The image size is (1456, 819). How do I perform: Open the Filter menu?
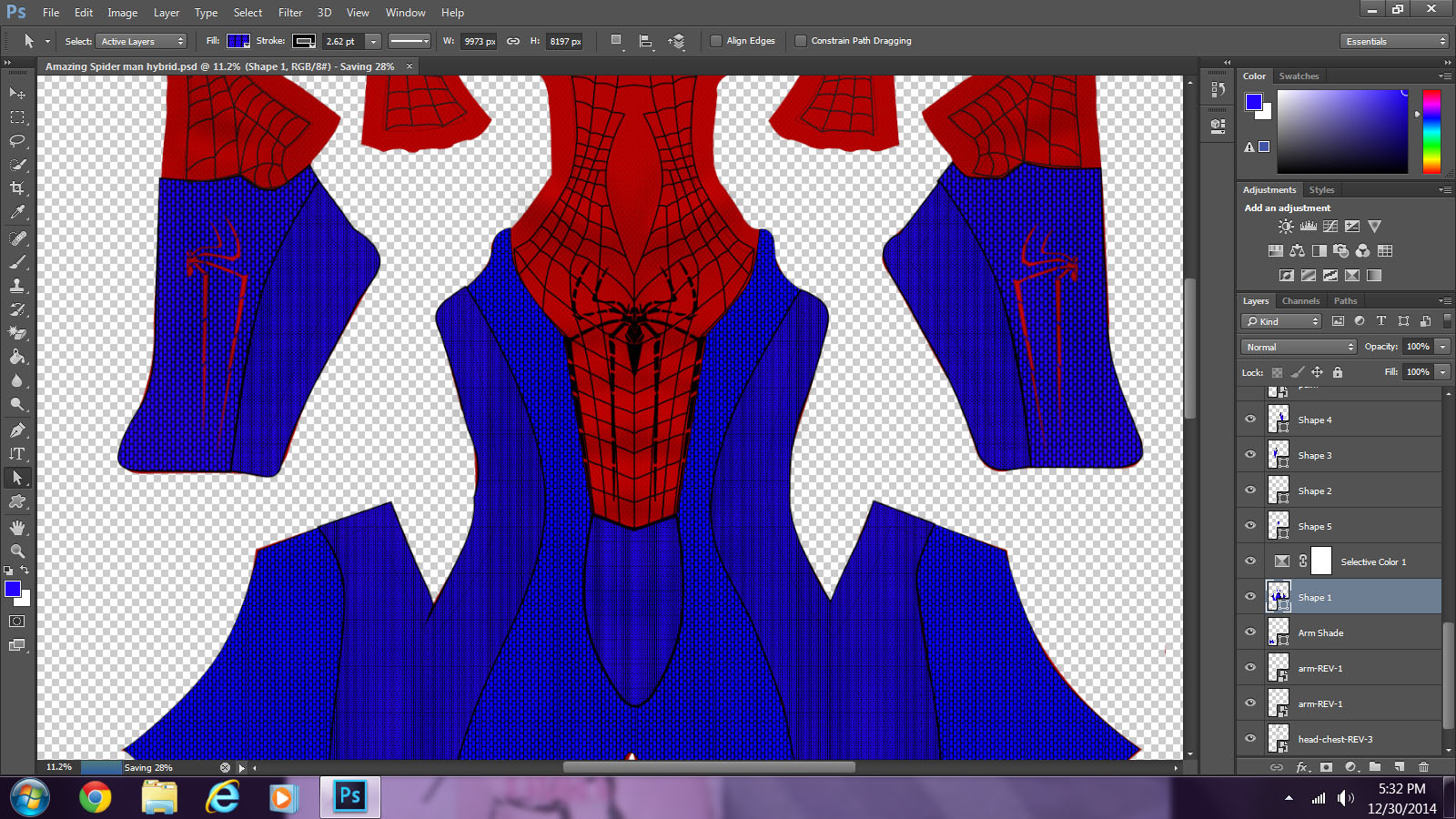coord(290,13)
